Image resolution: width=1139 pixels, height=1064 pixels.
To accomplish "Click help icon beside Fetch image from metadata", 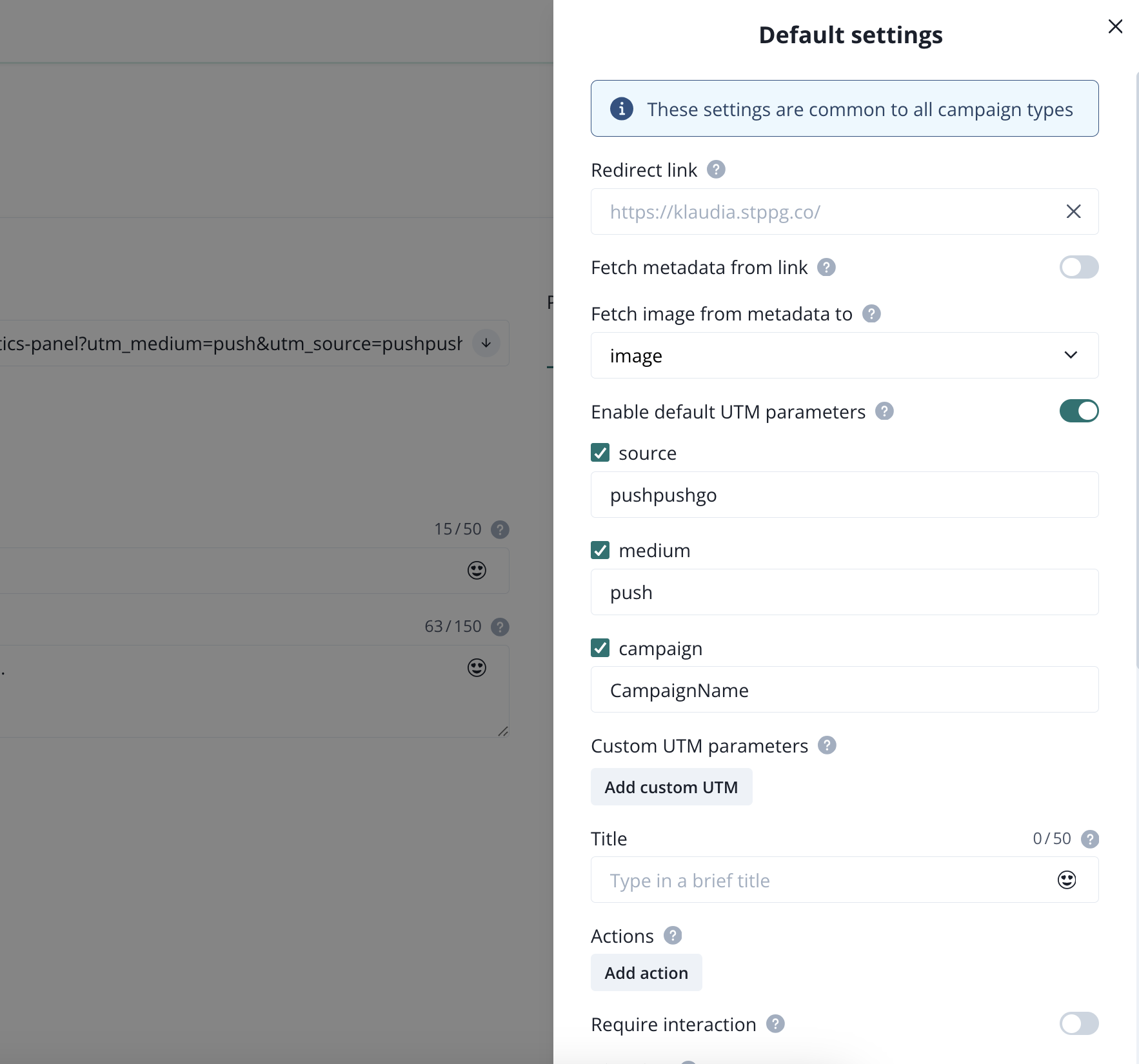I will (x=871, y=314).
